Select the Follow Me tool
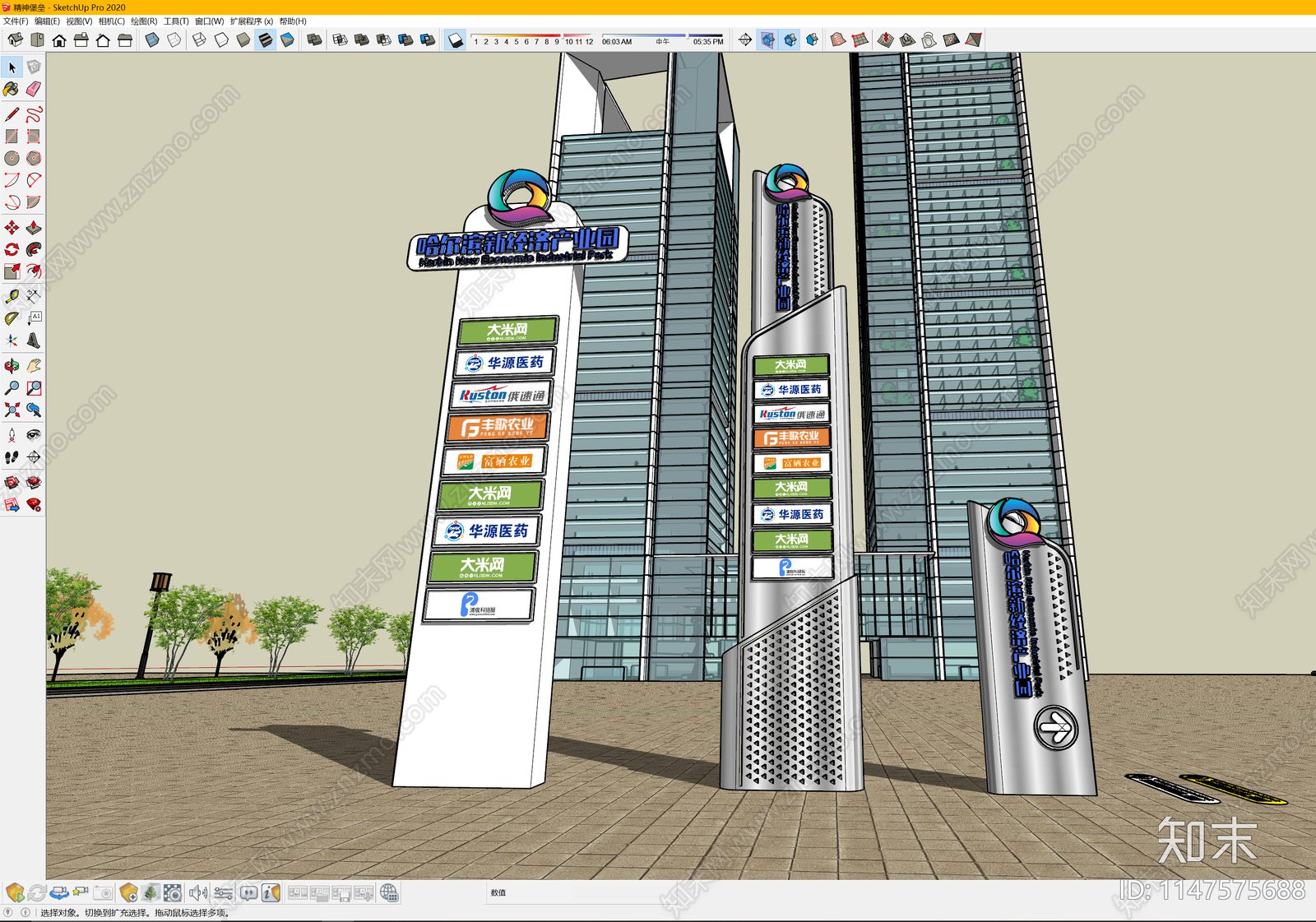Screen dimensions: 1316x922 (34, 249)
